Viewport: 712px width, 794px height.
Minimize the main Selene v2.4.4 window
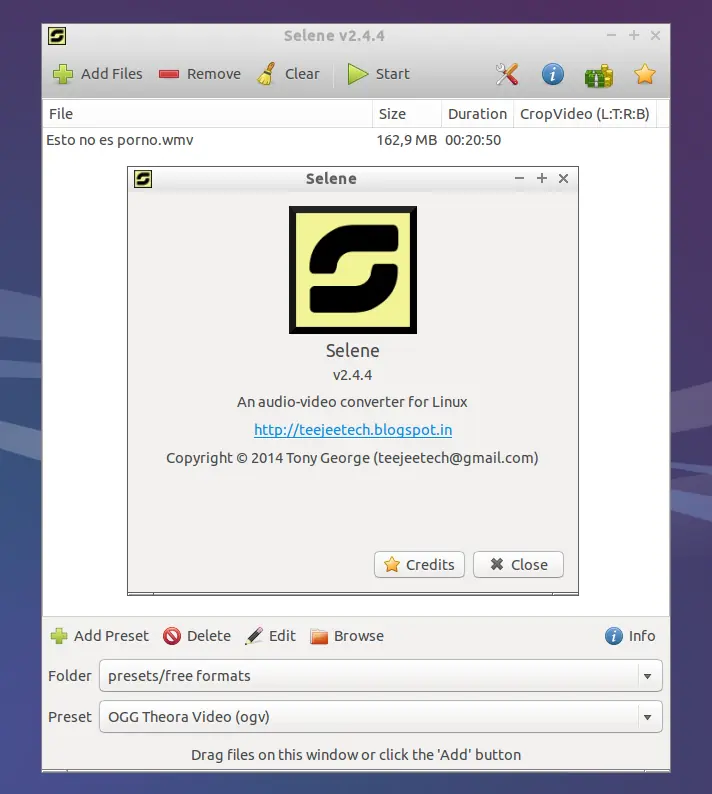(x=611, y=35)
